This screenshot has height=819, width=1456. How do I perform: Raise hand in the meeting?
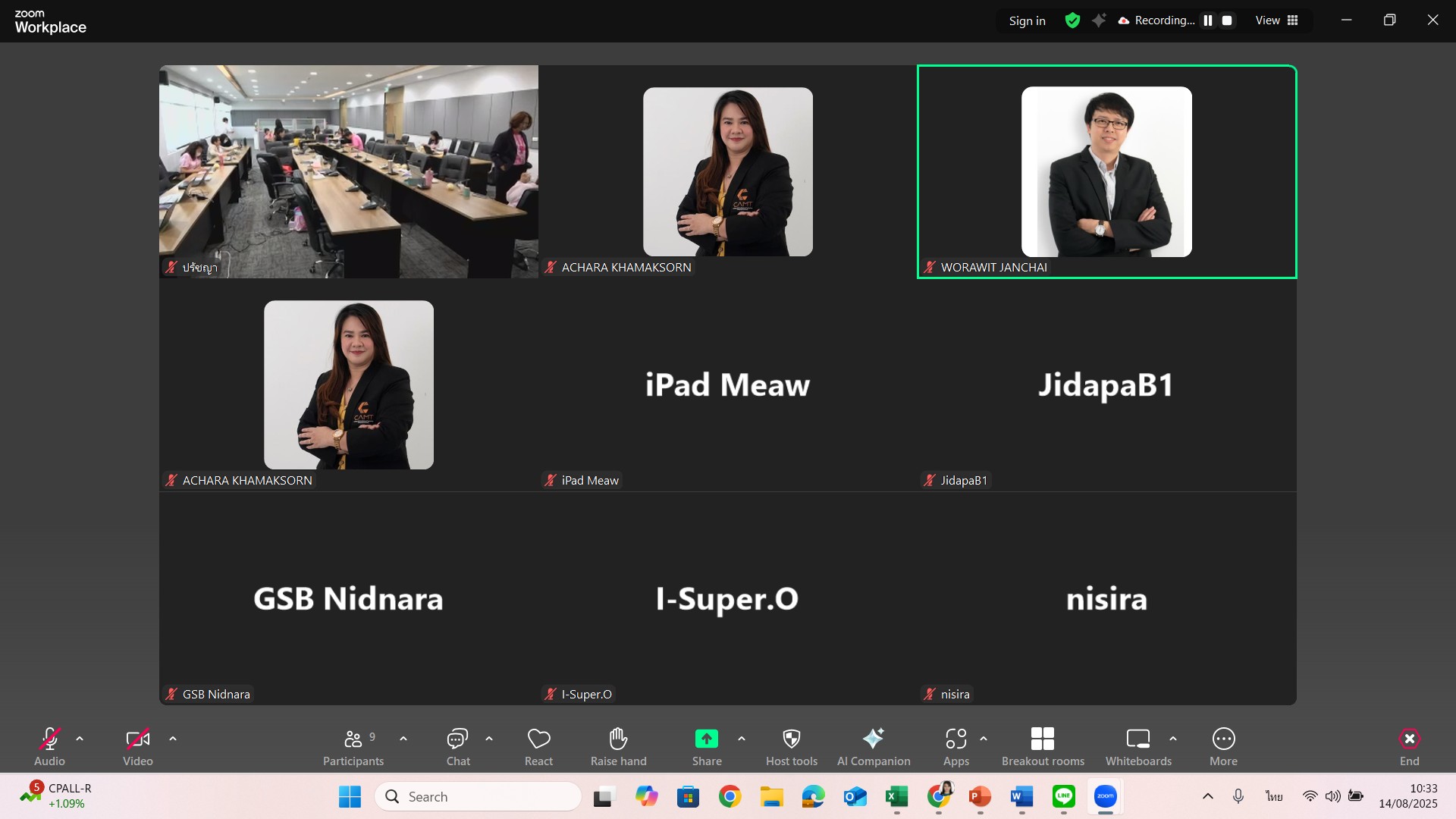(618, 747)
